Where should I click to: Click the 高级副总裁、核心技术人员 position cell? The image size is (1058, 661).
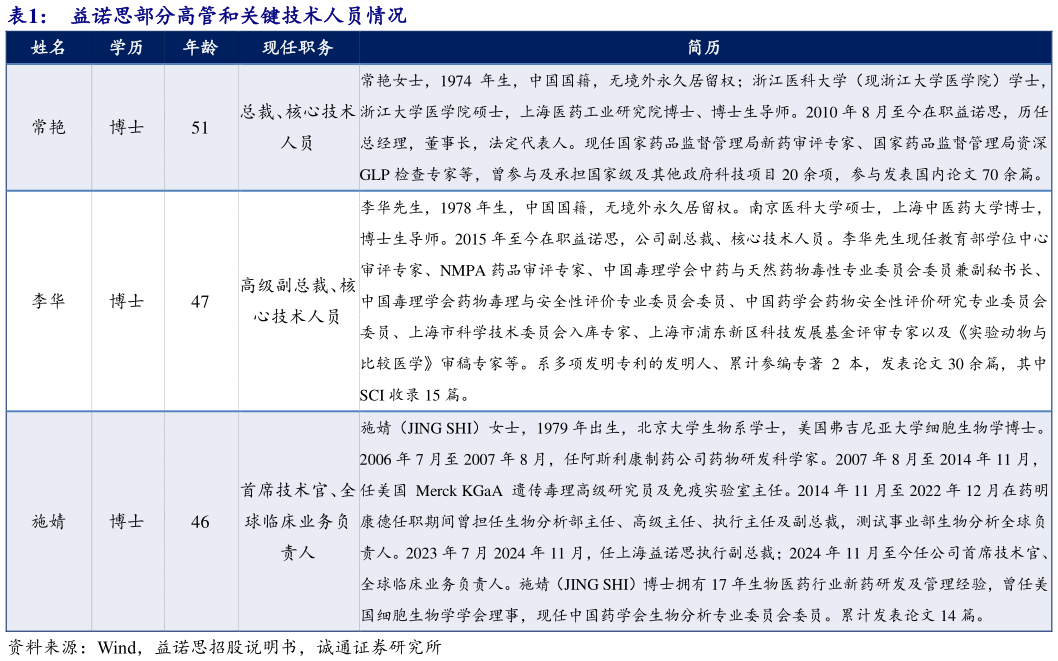295,300
